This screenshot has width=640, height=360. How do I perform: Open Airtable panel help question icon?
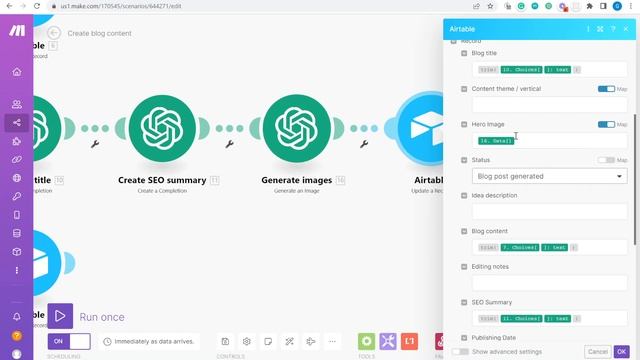[613, 29]
